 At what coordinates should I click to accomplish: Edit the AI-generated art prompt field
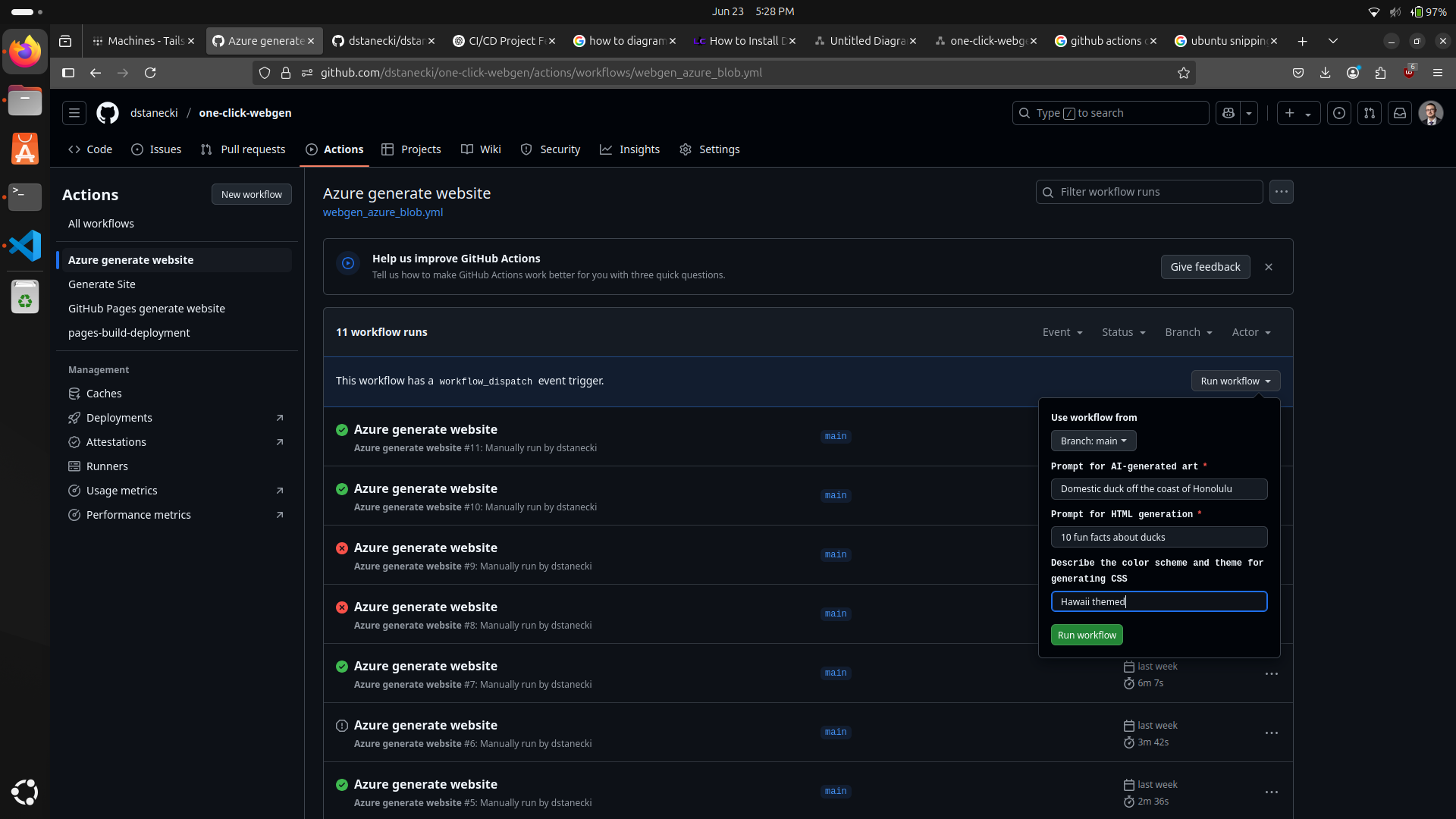point(1159,489)
